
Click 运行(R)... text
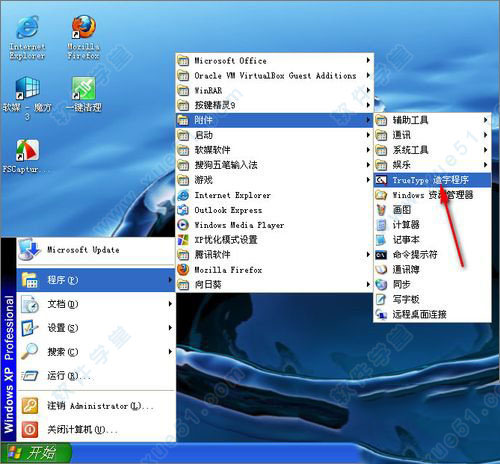[69, 376]
